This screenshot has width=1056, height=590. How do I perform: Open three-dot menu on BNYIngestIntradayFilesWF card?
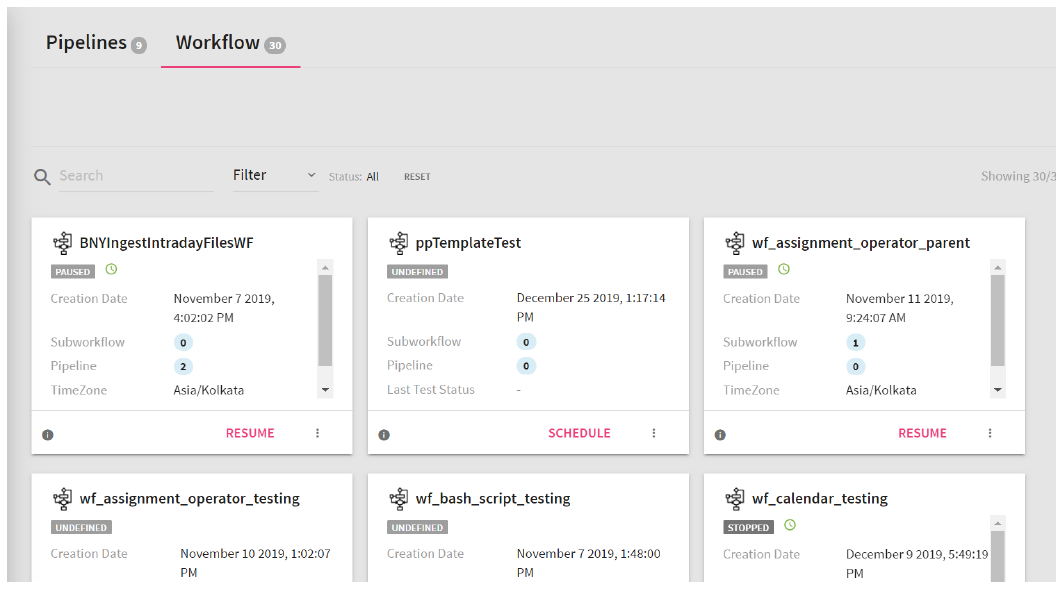(x=318, y=433)
